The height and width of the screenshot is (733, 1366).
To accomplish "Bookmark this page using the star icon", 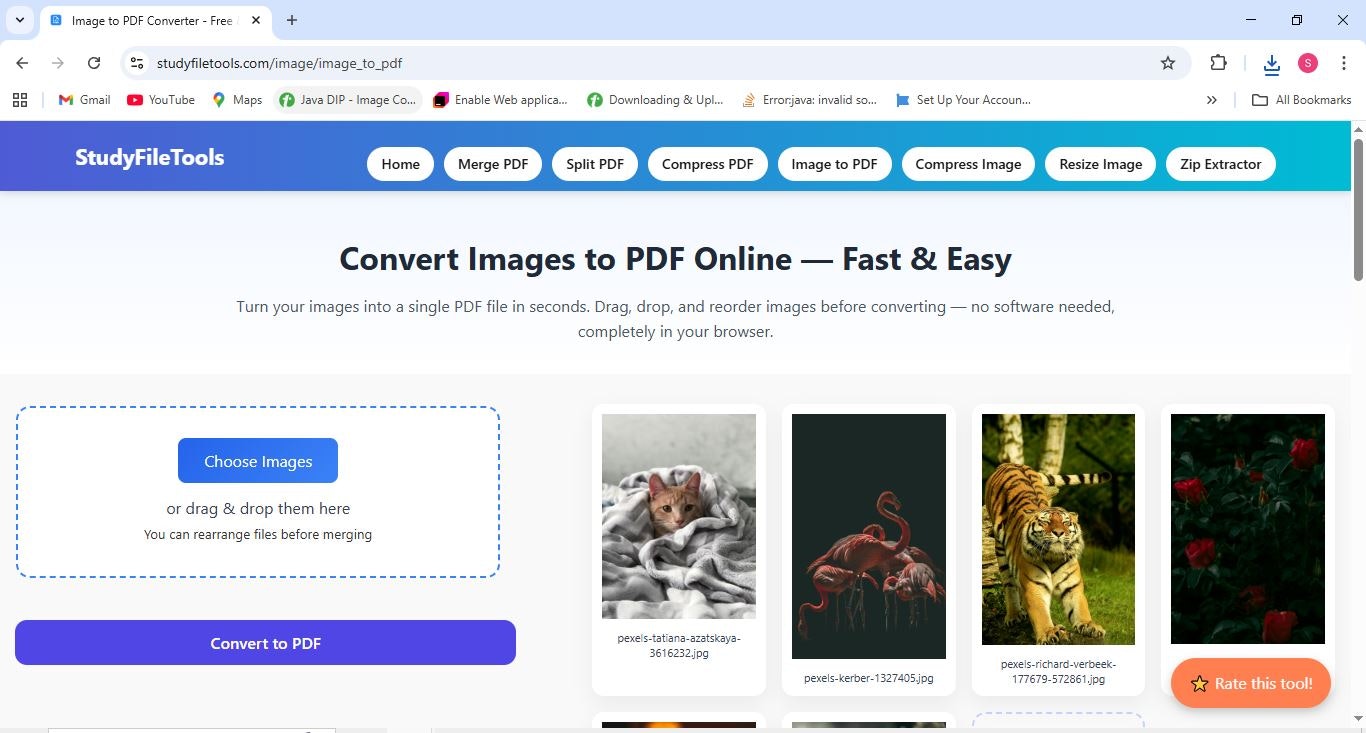I will [1167, 63].
